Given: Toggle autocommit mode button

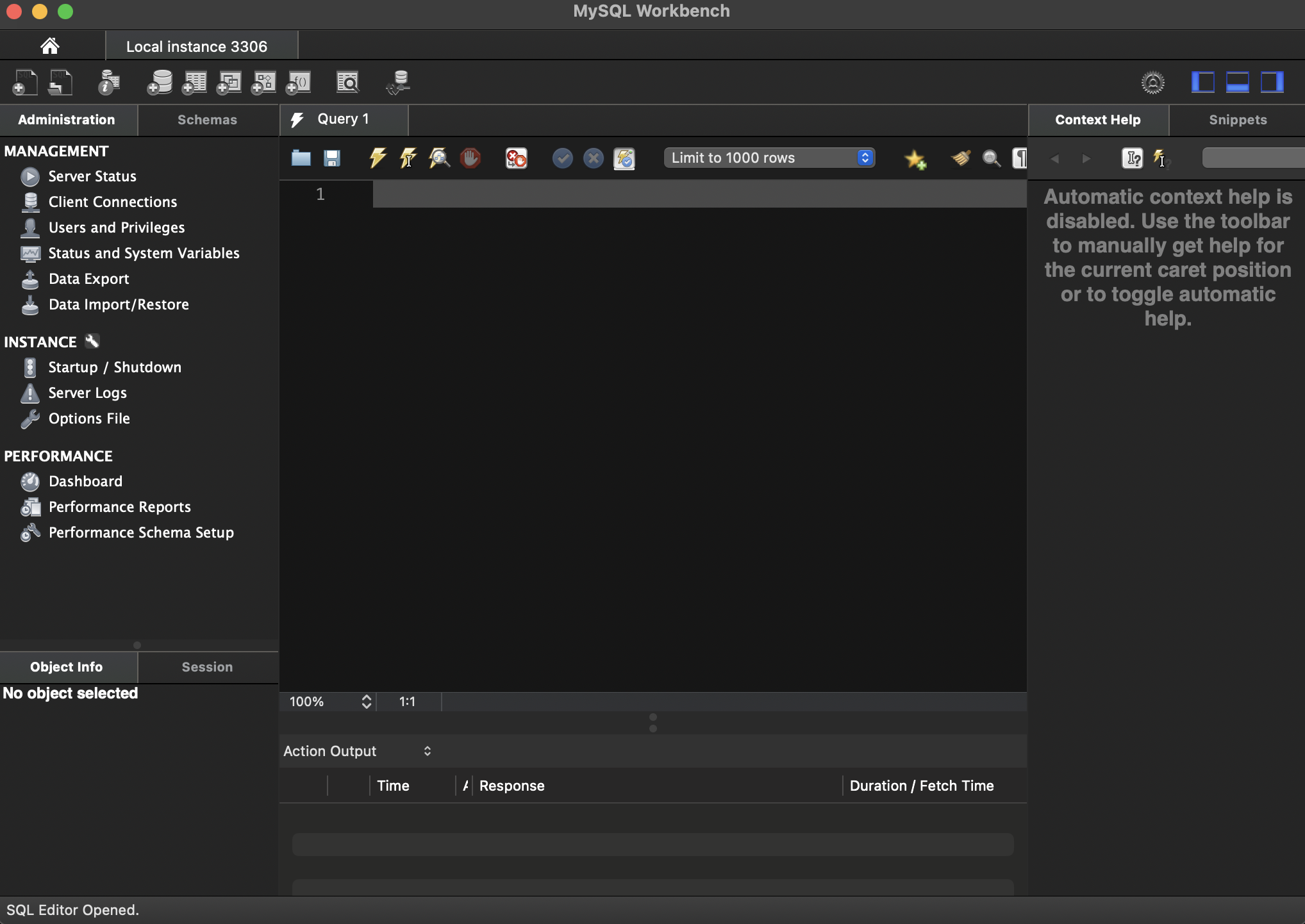Looking at the screenshot, I should tap(624, 158).
